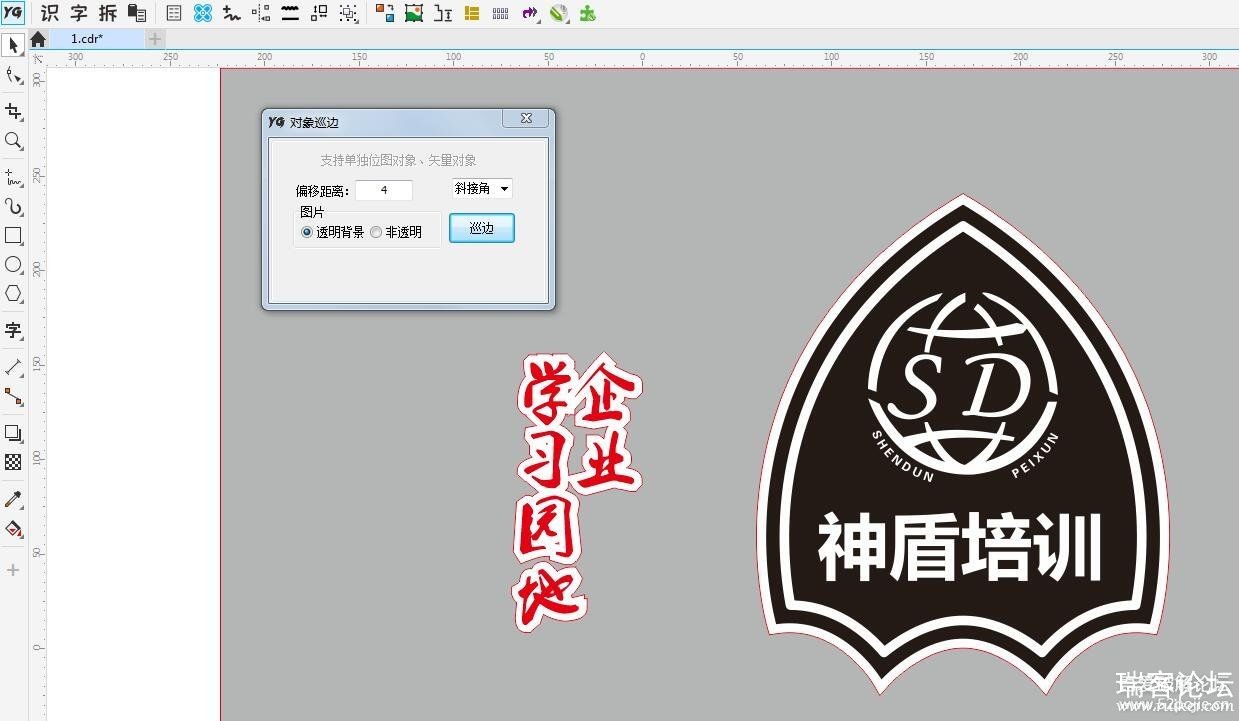Add a new document with plus tab
This screenshot has height=721, width=1239.
[155, 39]
